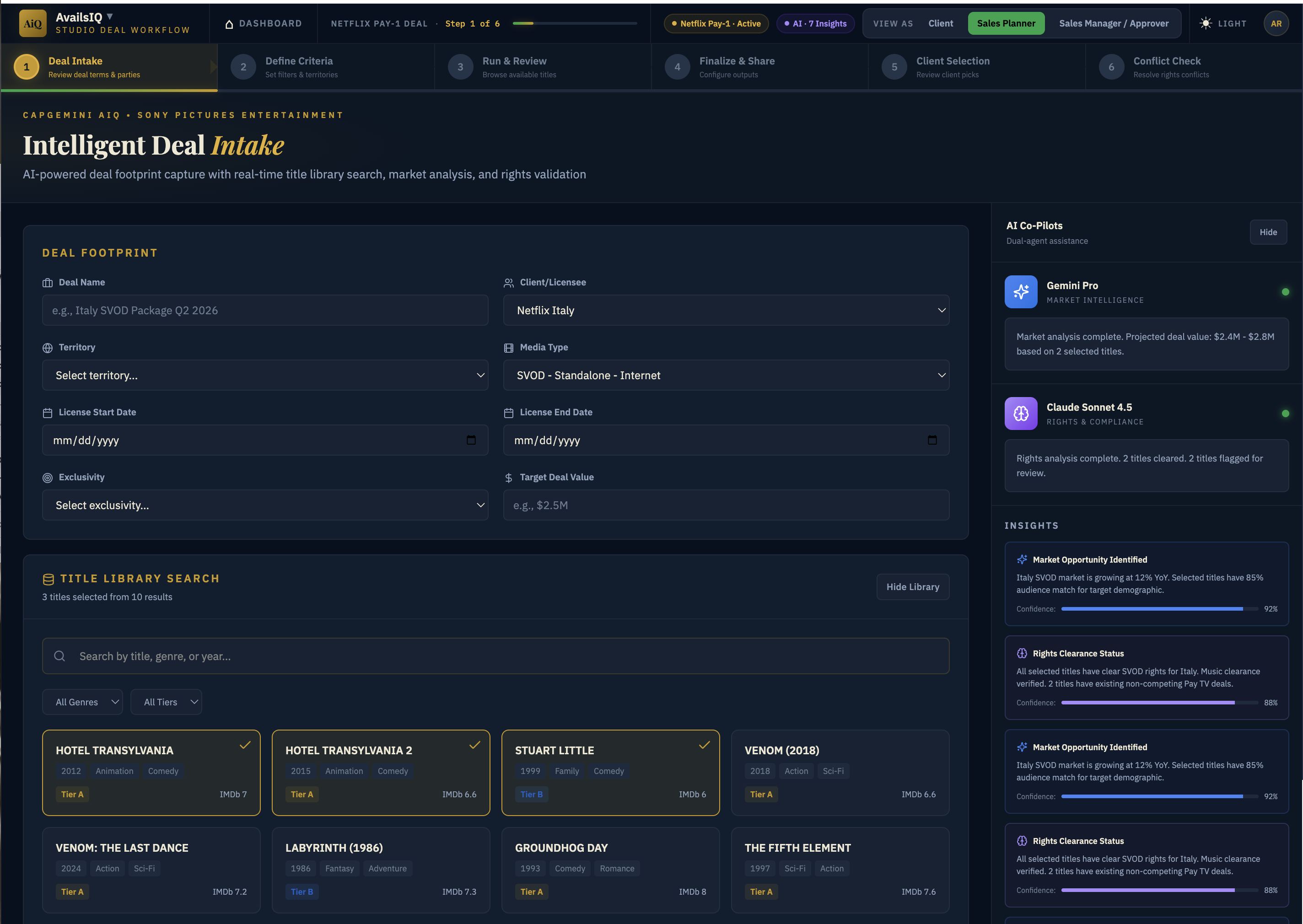
Task: Click the first 92% confidence bar
Action: pyautogui.click(x=1160, y=609)
